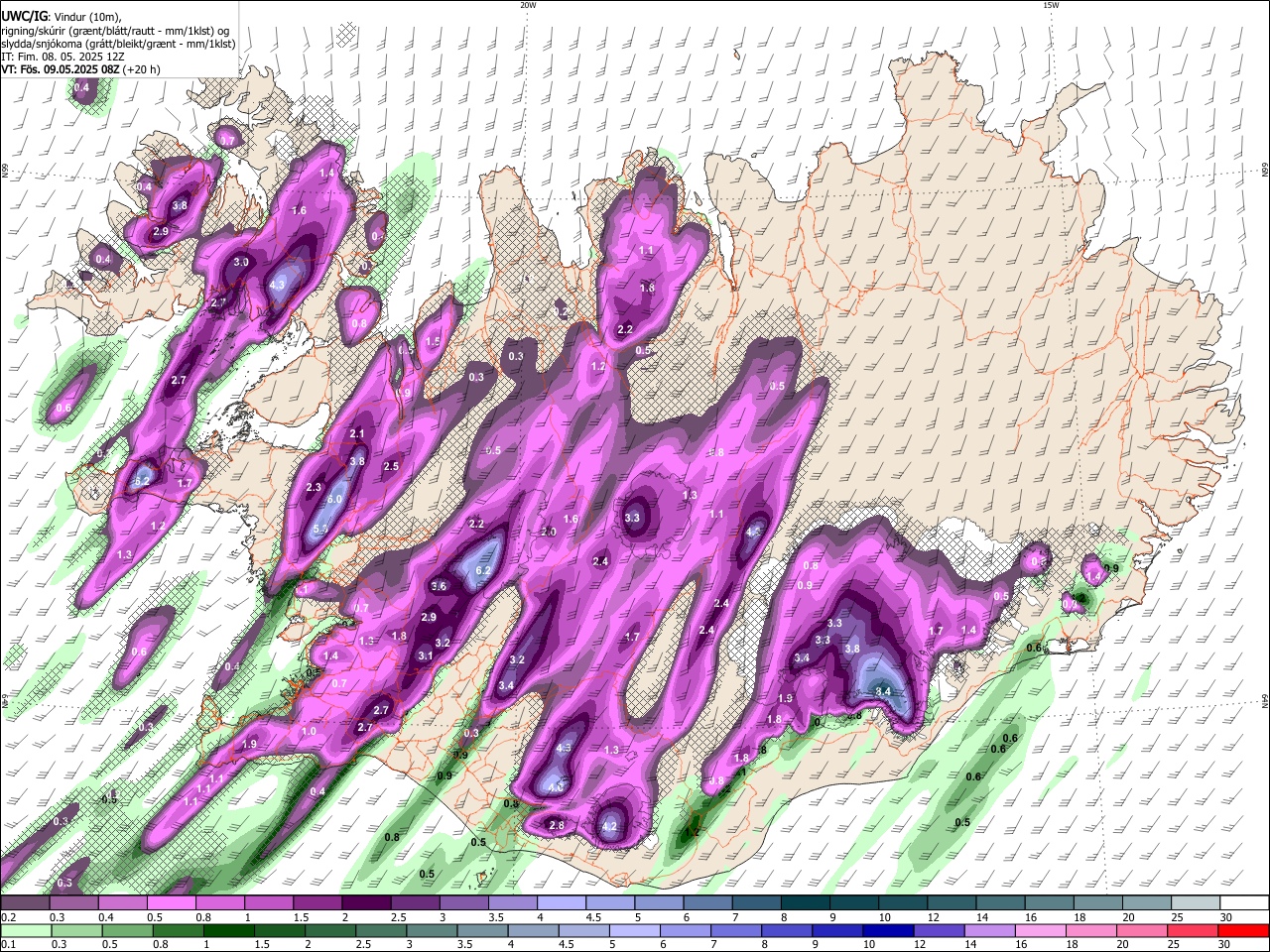This screenshot has height=952, width=1270.
Task: Select the dark teal 8 swatch on snow scale
Action: [805, 903]
